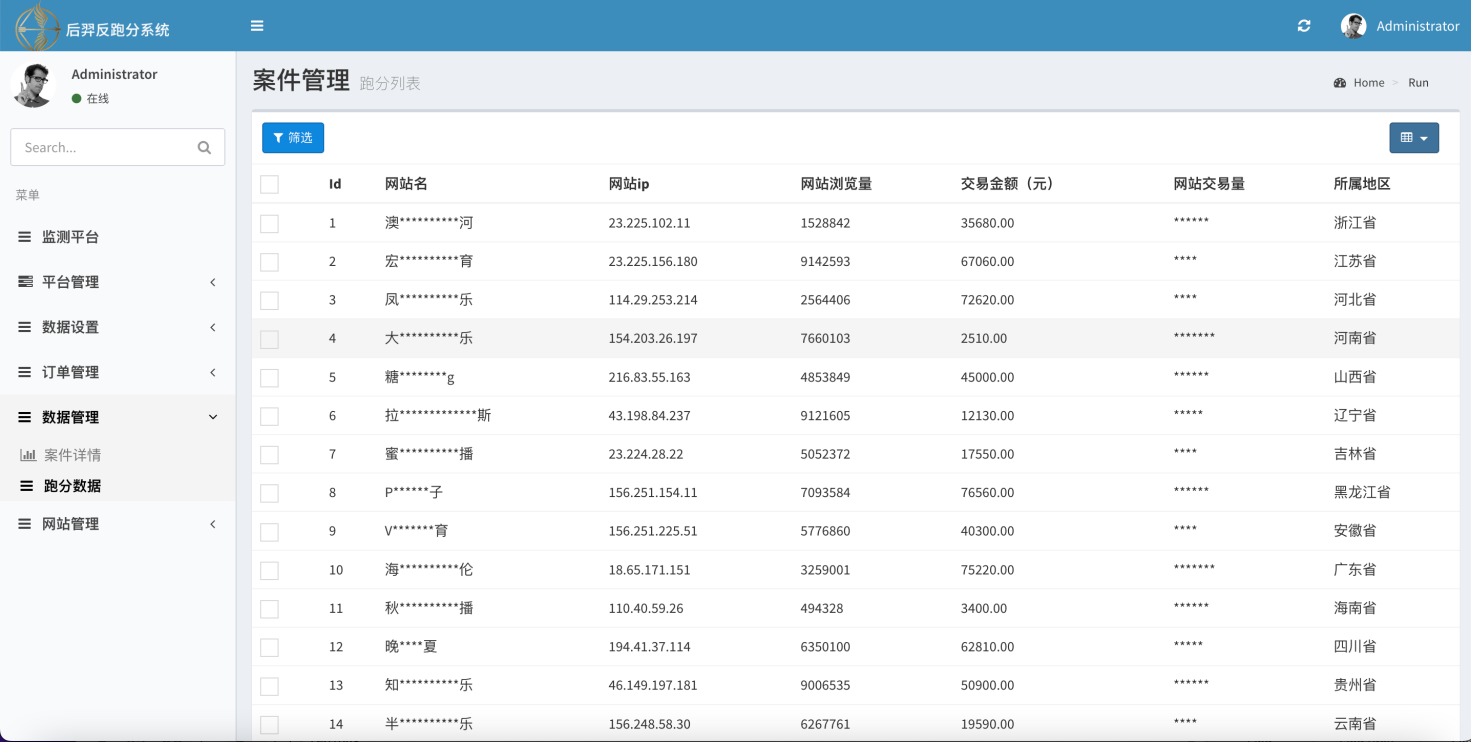Expand the 平台管理 menu

(117, 282)
